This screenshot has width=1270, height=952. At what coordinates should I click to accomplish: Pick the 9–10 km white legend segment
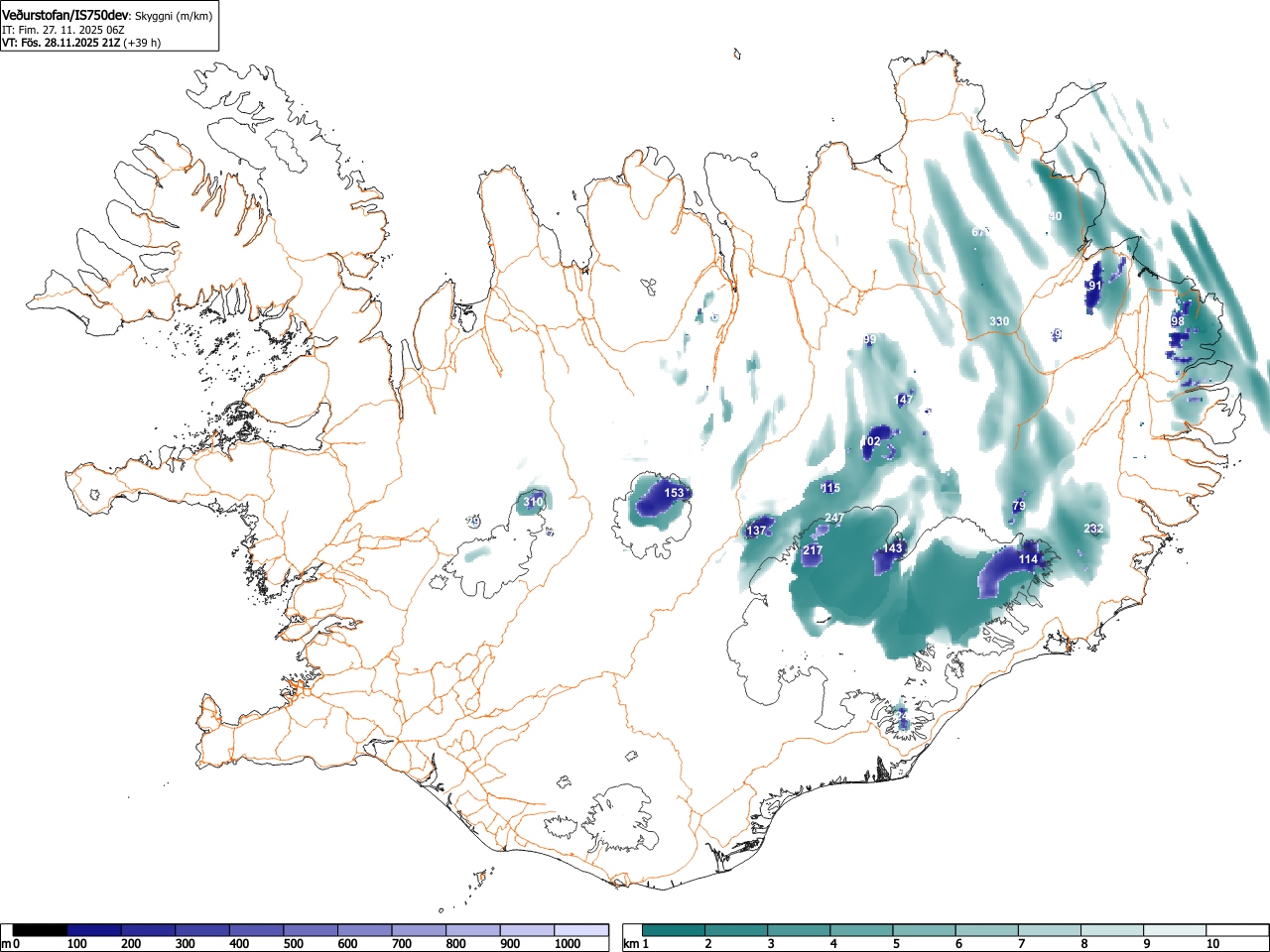[1176, 930]
